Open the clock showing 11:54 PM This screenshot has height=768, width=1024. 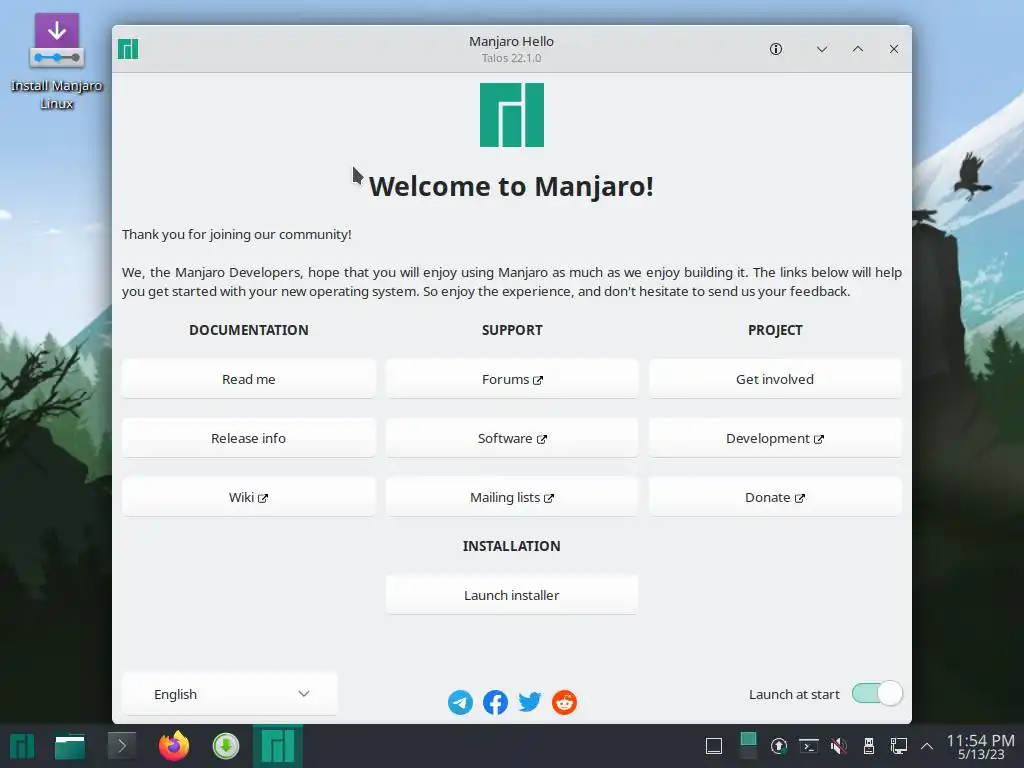point(980,747)
